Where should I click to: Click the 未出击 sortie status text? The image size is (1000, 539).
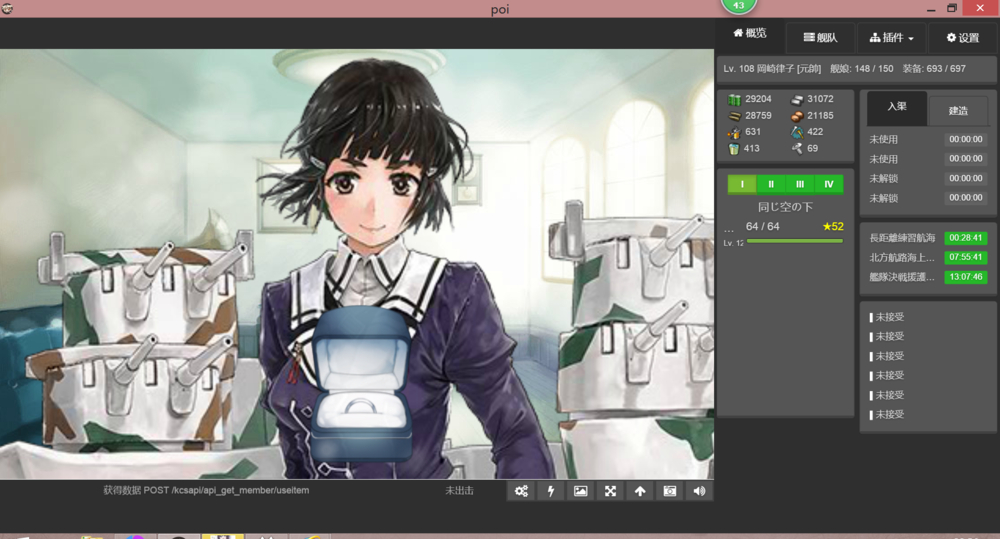[459, 491]
